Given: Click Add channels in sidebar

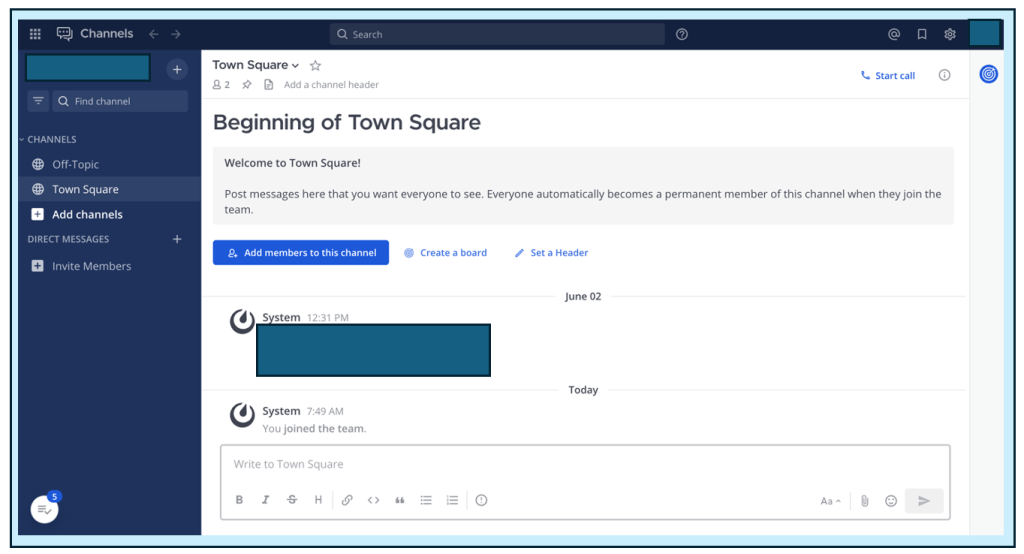Looking at the screenshot, I should click(87, 214).
